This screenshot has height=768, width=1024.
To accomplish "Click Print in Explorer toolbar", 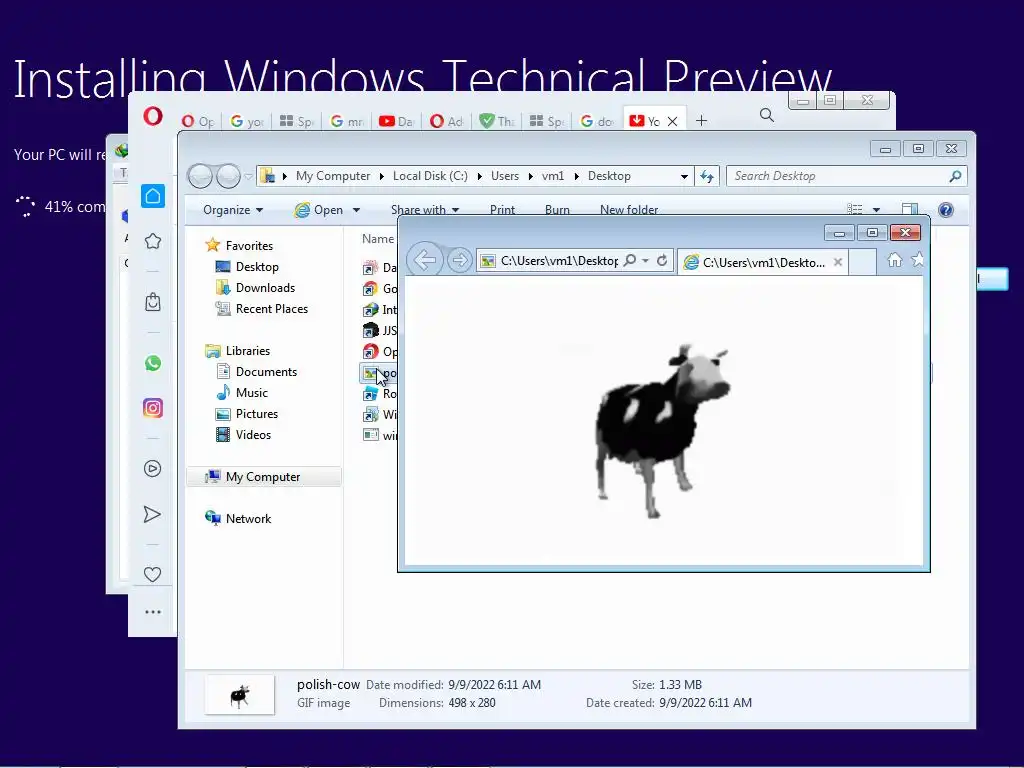I will point(502,210).
